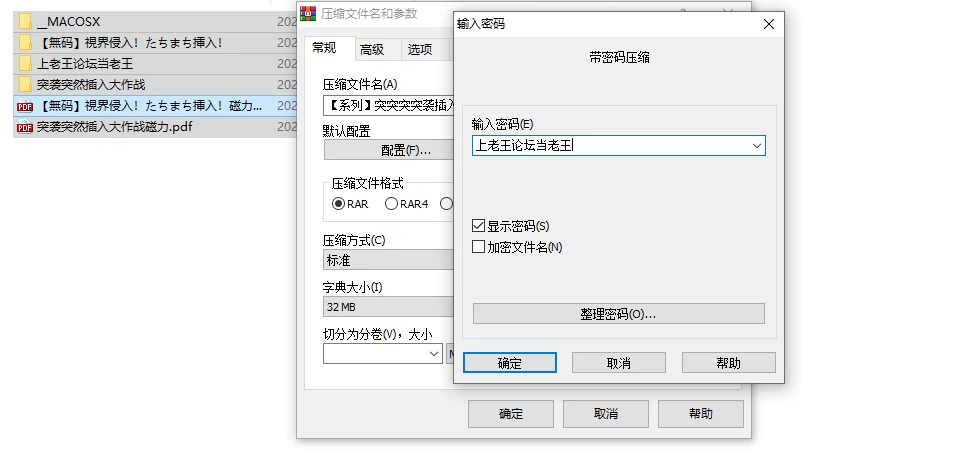Click 帮助 in the archive parameters window
The image size is (964, 459).
(x=701, y=414)
